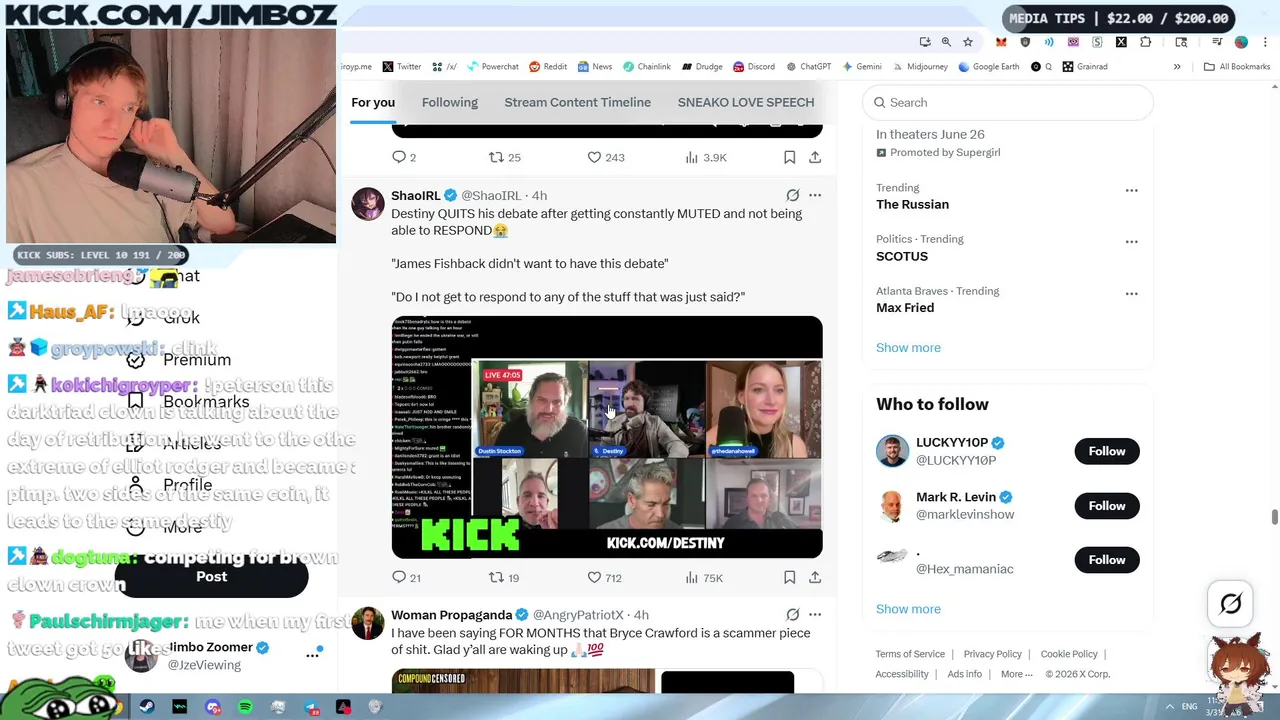The image size is (1280, 720).
Task: Open the SCOTUS trending topic
Action: pyautogui.click(x=902, y=256)
